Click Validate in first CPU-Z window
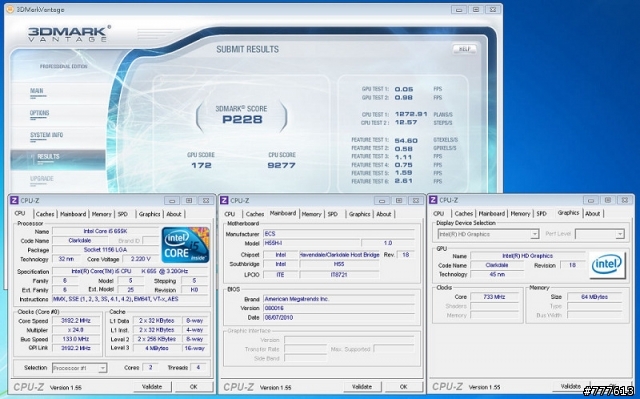 click(152, 386)
